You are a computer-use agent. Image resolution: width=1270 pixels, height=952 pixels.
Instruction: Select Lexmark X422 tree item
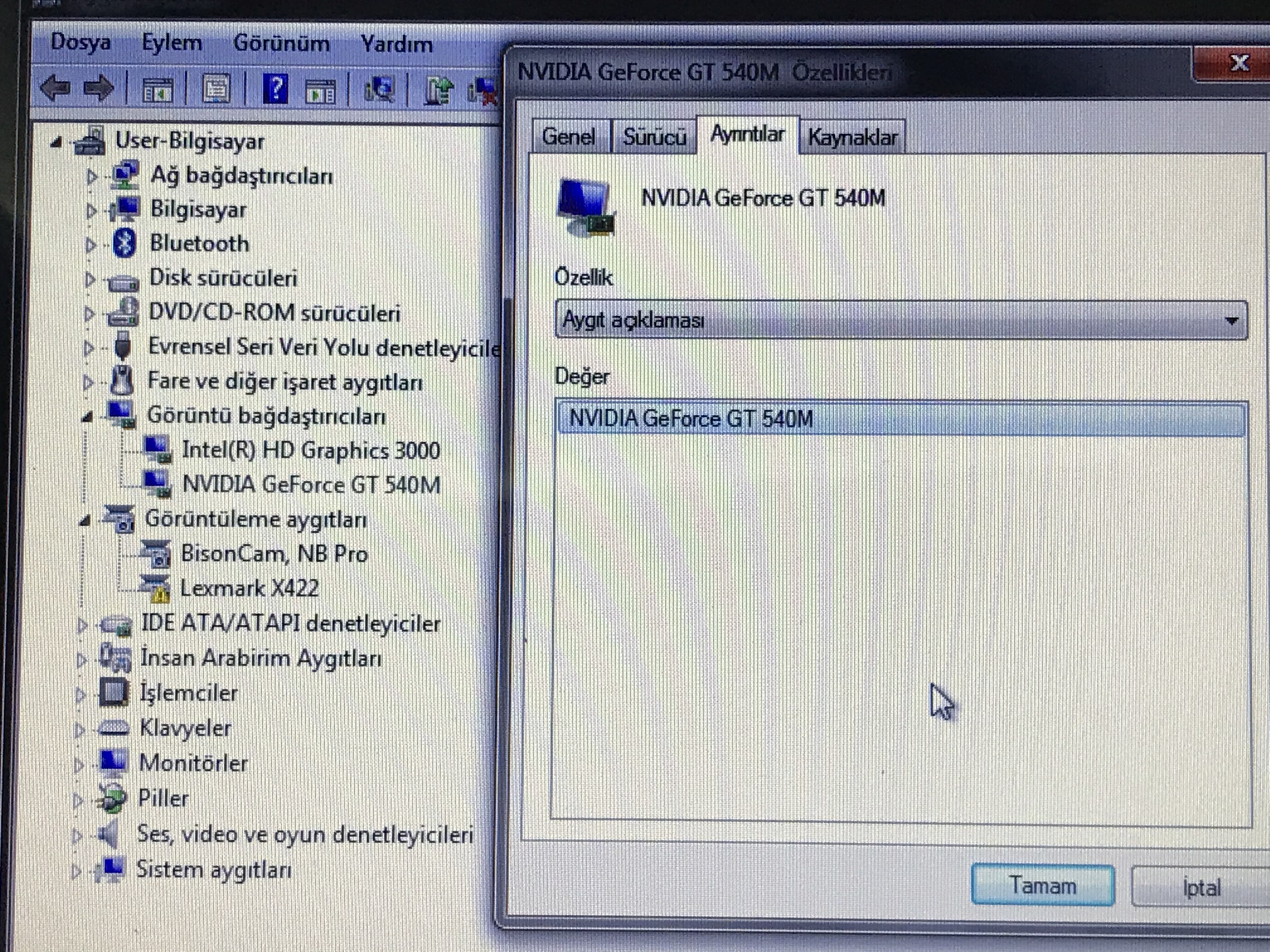click(x=249, y=588)
